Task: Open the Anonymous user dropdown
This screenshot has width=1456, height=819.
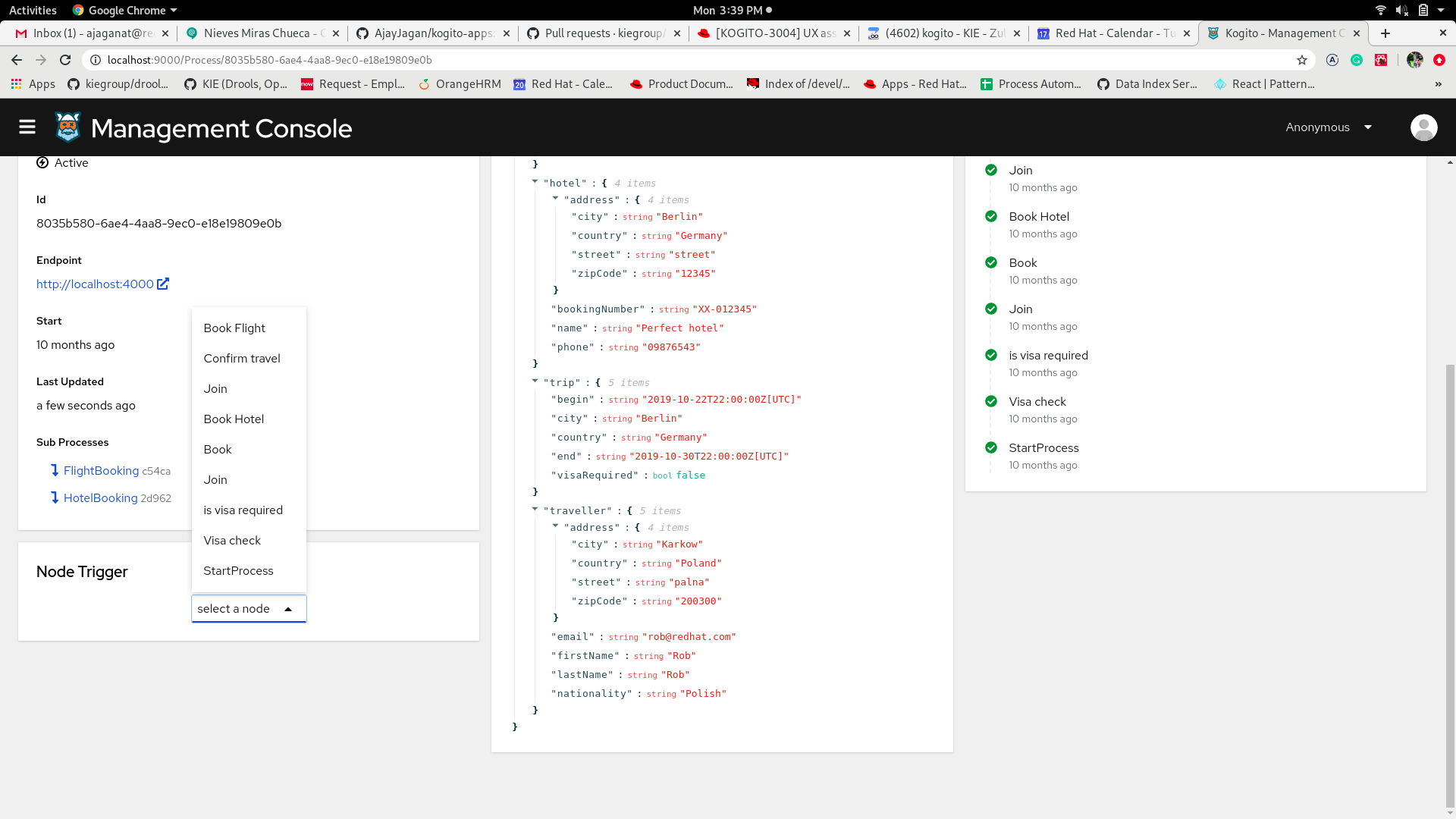Action: click(1329, 127)
